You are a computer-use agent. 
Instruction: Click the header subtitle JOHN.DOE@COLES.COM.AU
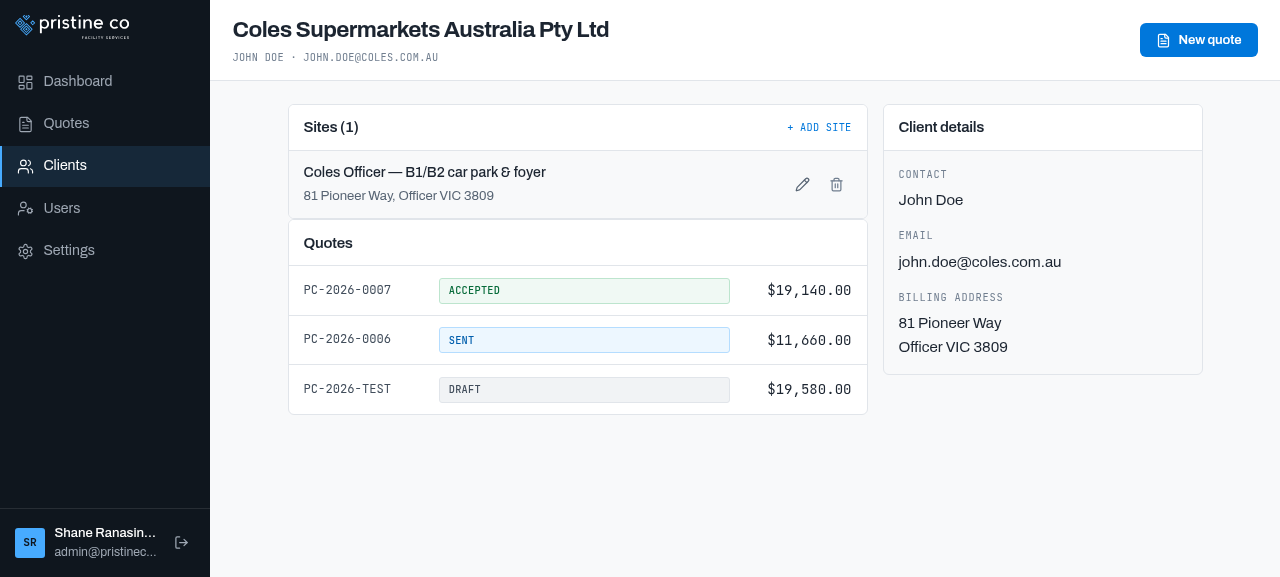[x=371, y=58]
